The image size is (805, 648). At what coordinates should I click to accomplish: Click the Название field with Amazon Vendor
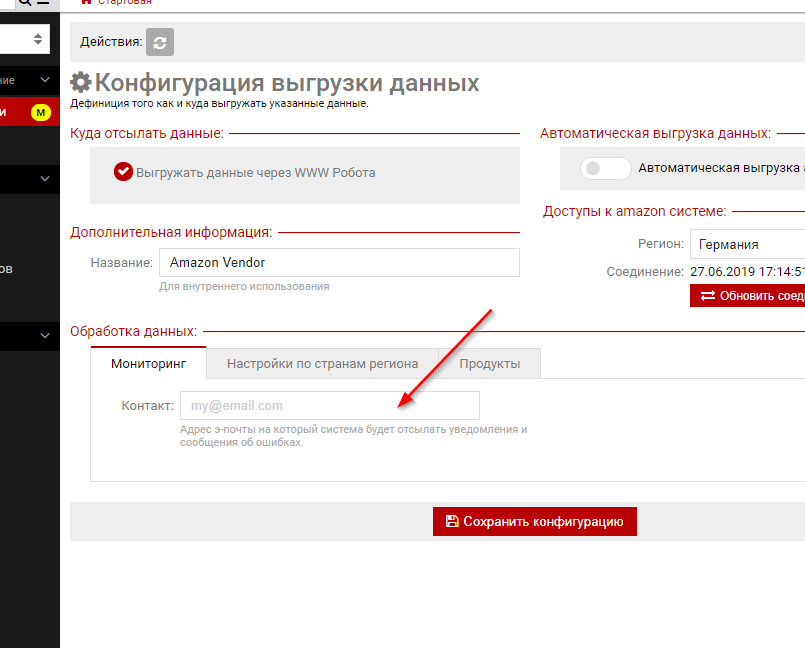click(x=339, y=262)
